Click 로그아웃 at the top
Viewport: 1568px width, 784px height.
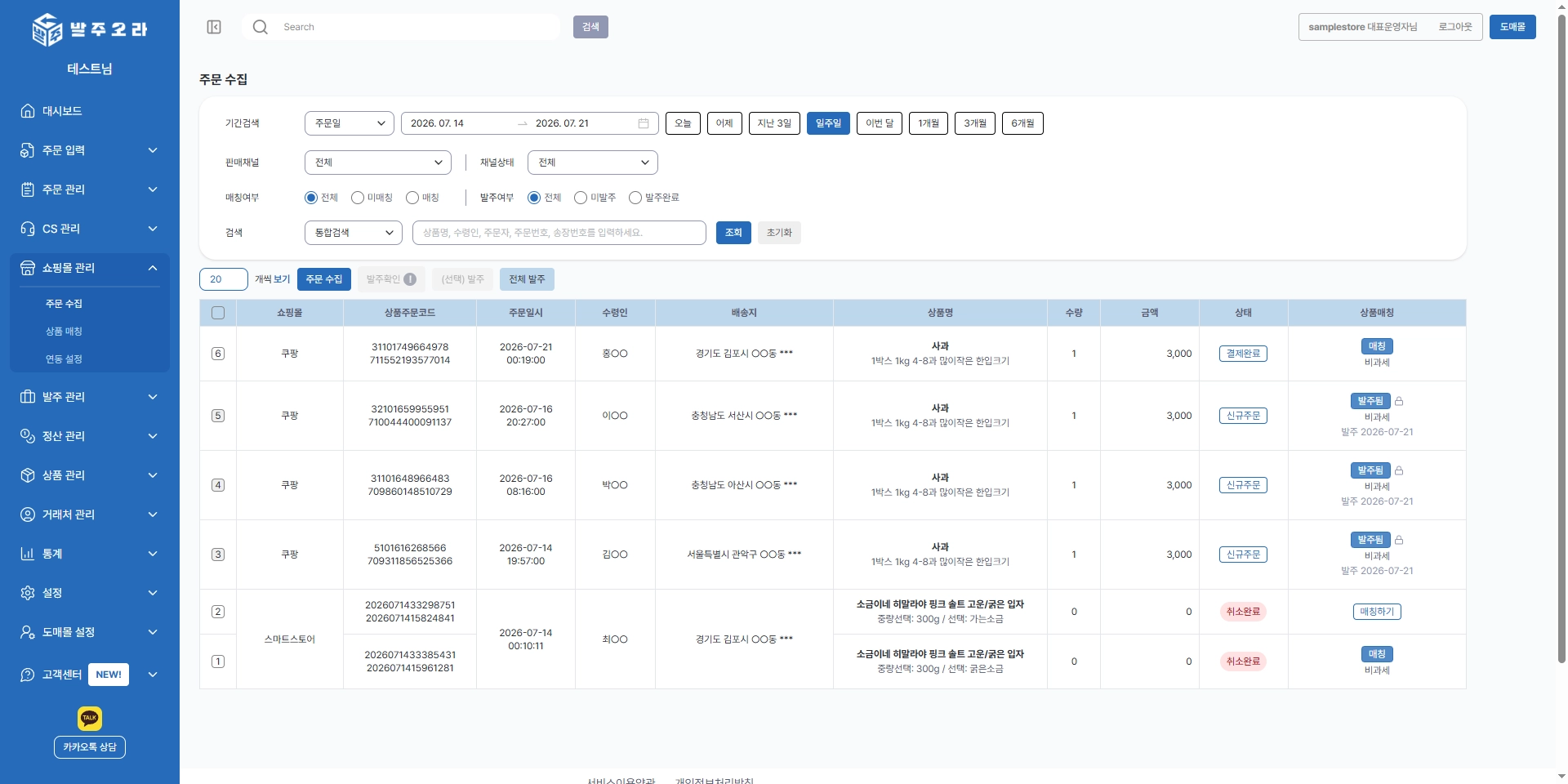click(x=1455, y=27)
